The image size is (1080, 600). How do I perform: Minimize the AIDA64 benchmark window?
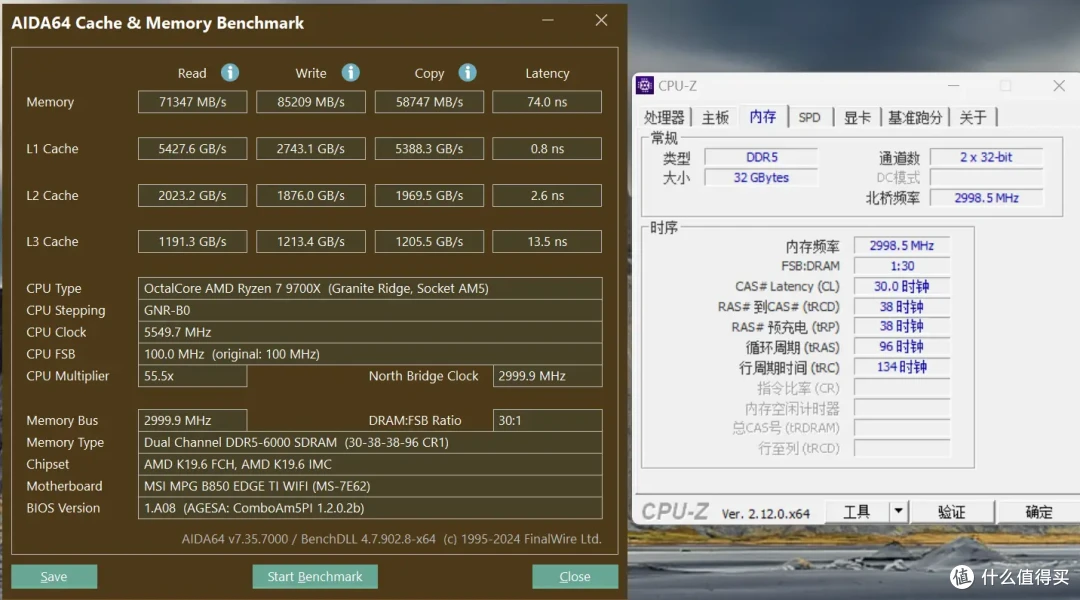[548, 21]
